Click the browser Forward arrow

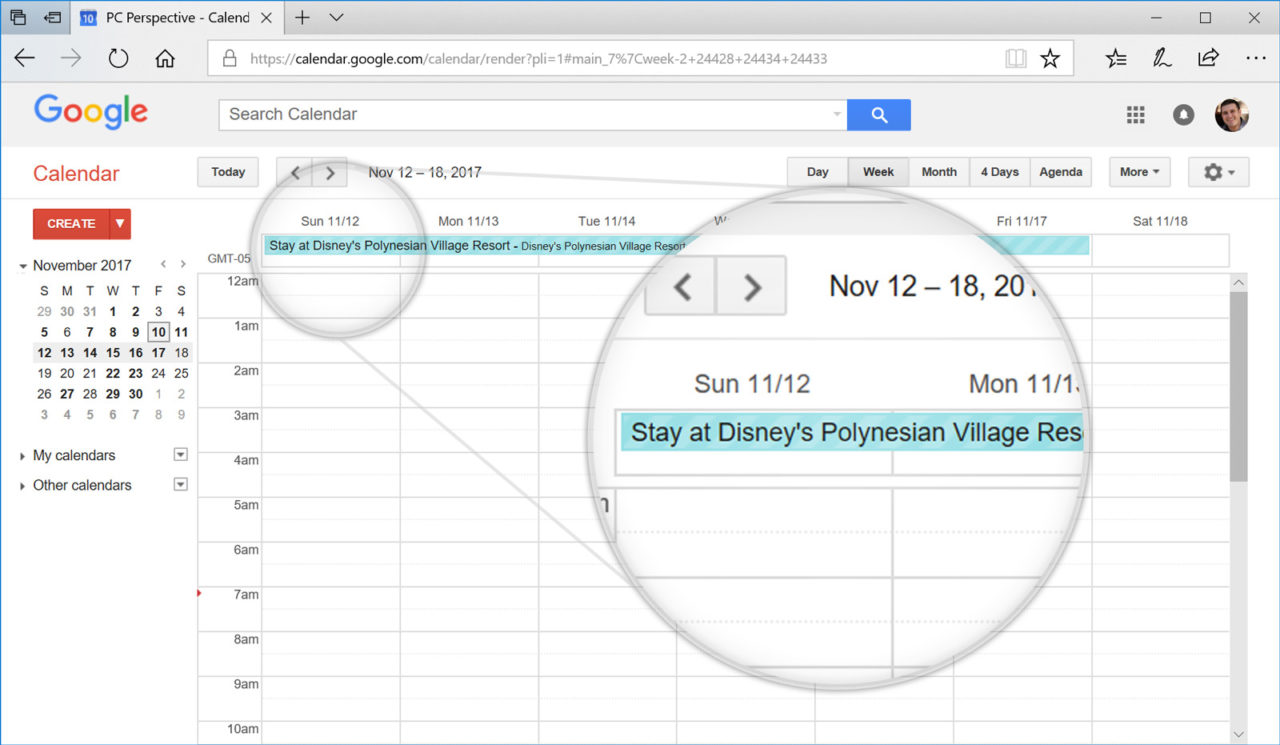tap(71, 58)
